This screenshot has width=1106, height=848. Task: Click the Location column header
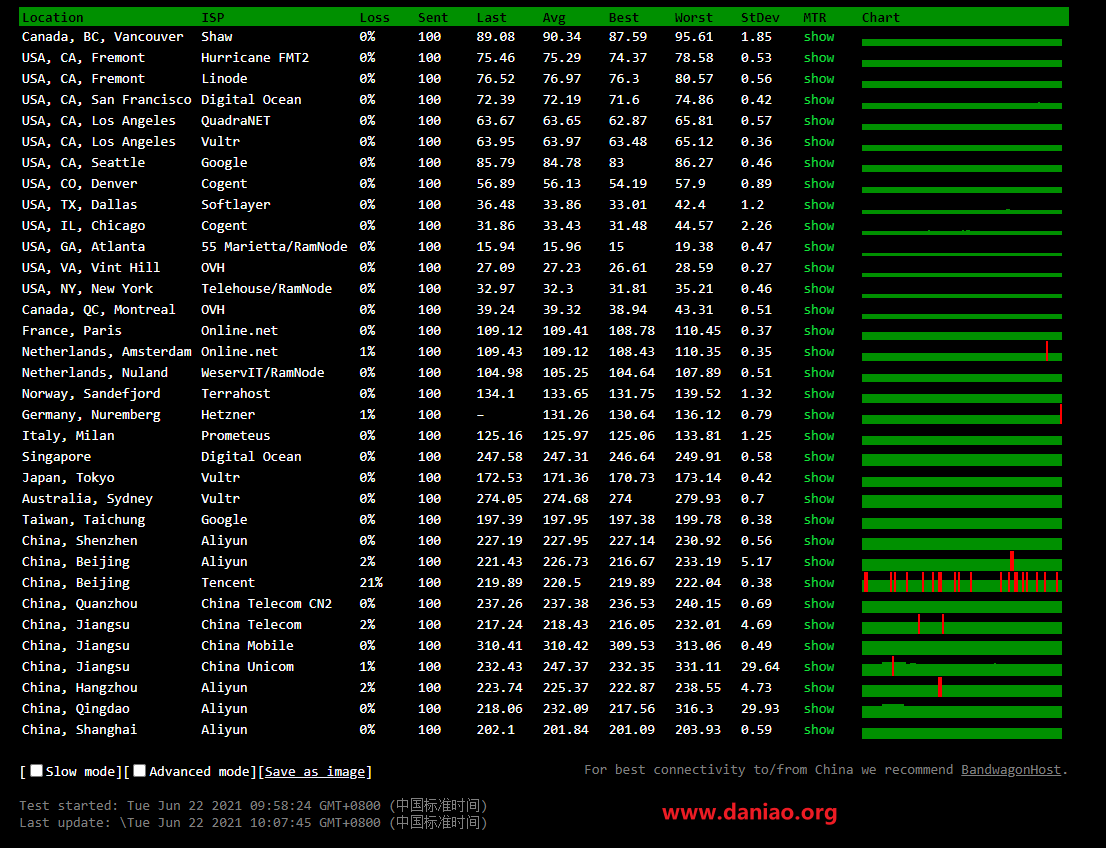click(x=52, y=18)
